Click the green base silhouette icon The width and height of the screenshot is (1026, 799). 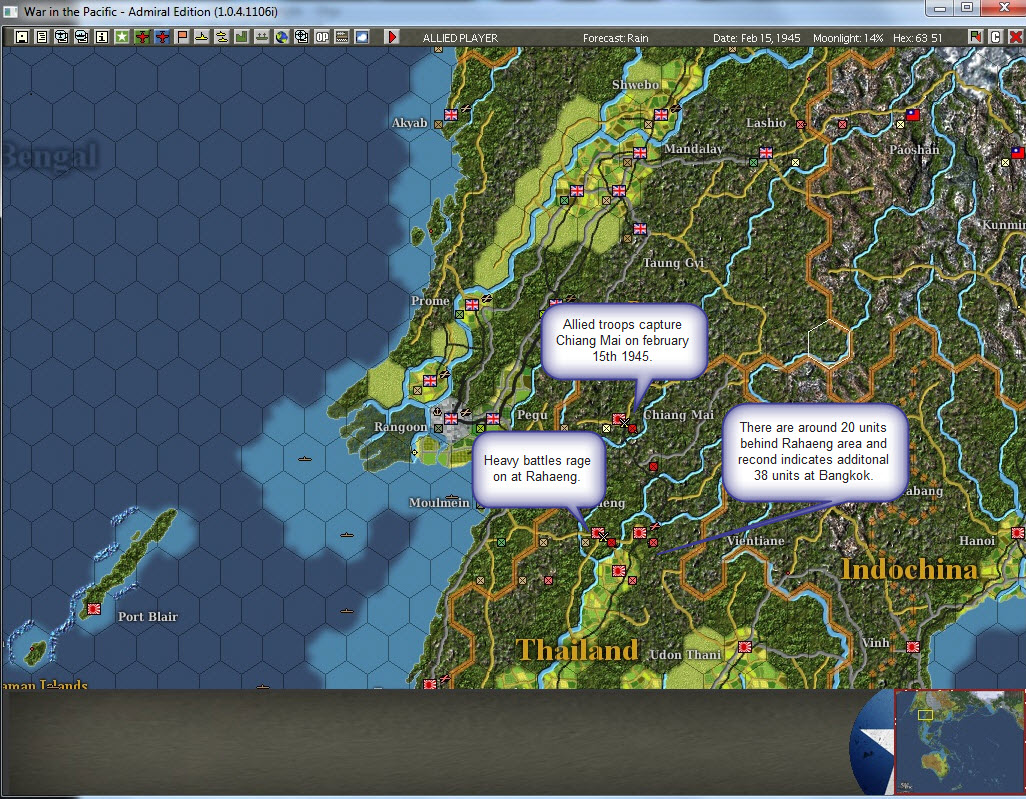click(241, 37)
